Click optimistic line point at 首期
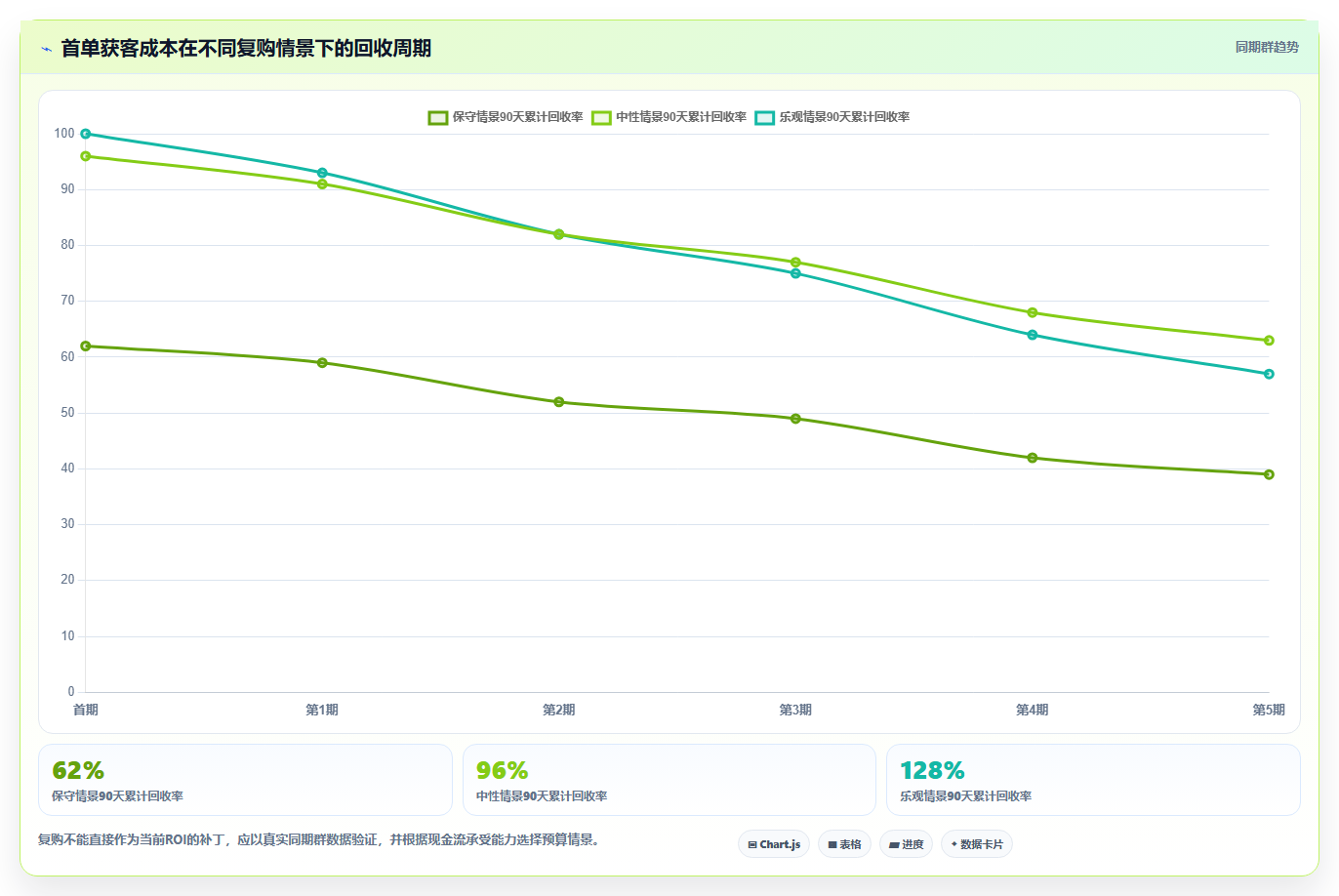The width and height of the screenshot is (1339, 896). [x=86, y=134]
